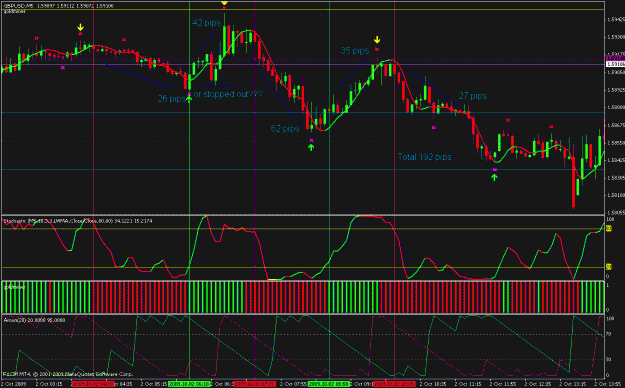Select yellow sell arrow beside "35 pips"
Screen dimensions: 625x388
pyautogui.click(x=377, y=40)
